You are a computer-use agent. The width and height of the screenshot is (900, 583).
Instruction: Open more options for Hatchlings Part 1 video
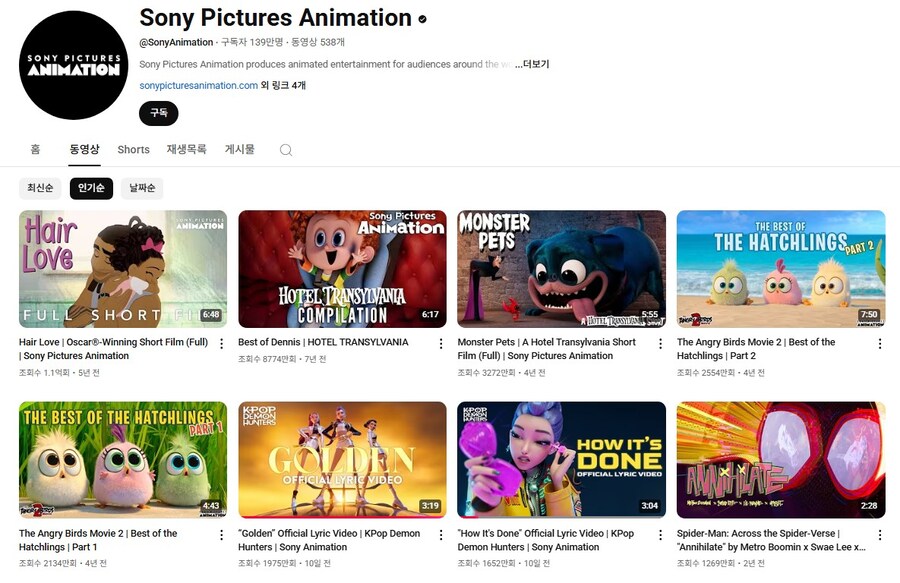coord(222,535)
